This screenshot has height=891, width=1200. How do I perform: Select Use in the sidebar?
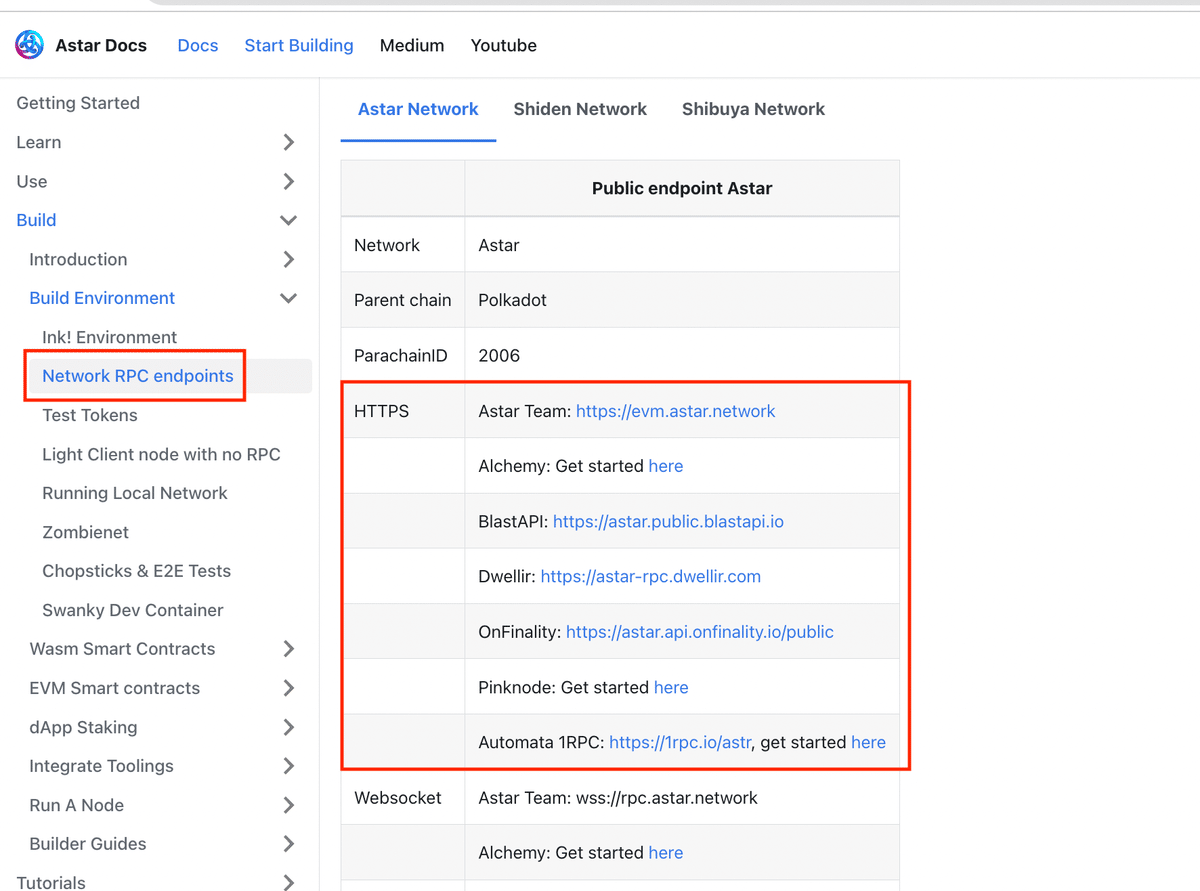pos(32,181)
